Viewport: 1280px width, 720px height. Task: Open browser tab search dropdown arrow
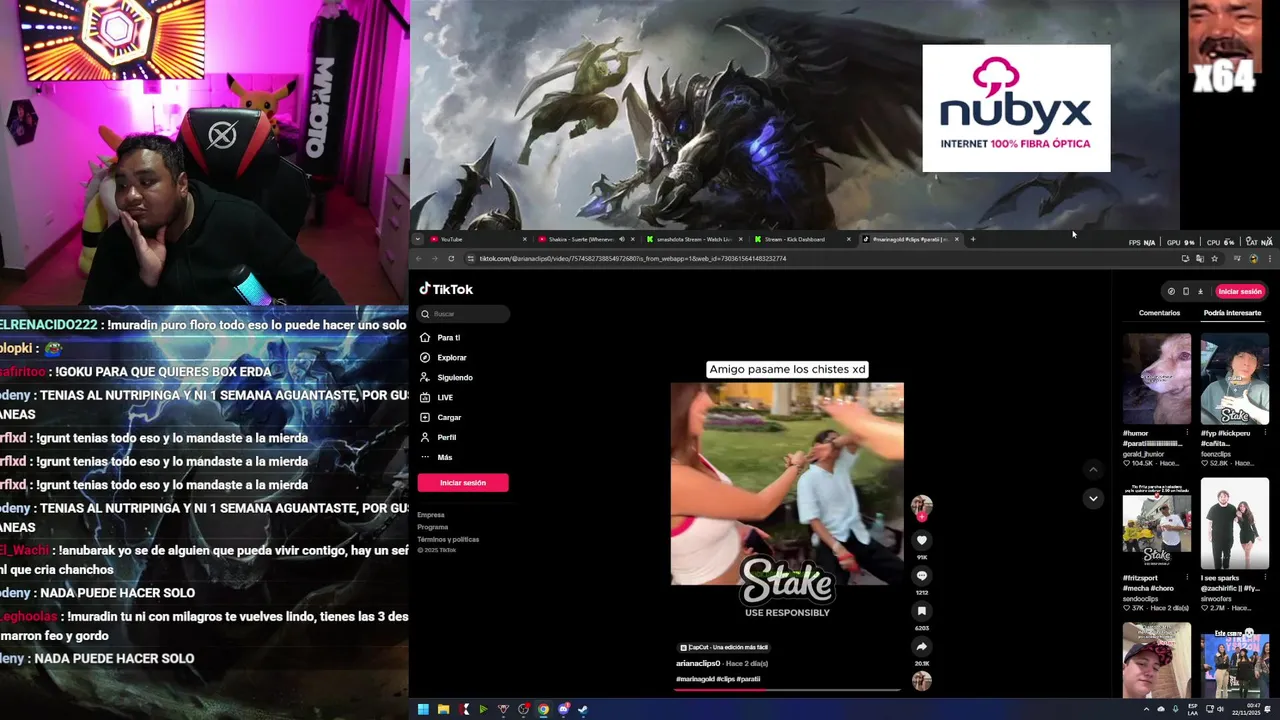[x=417, y=239]
